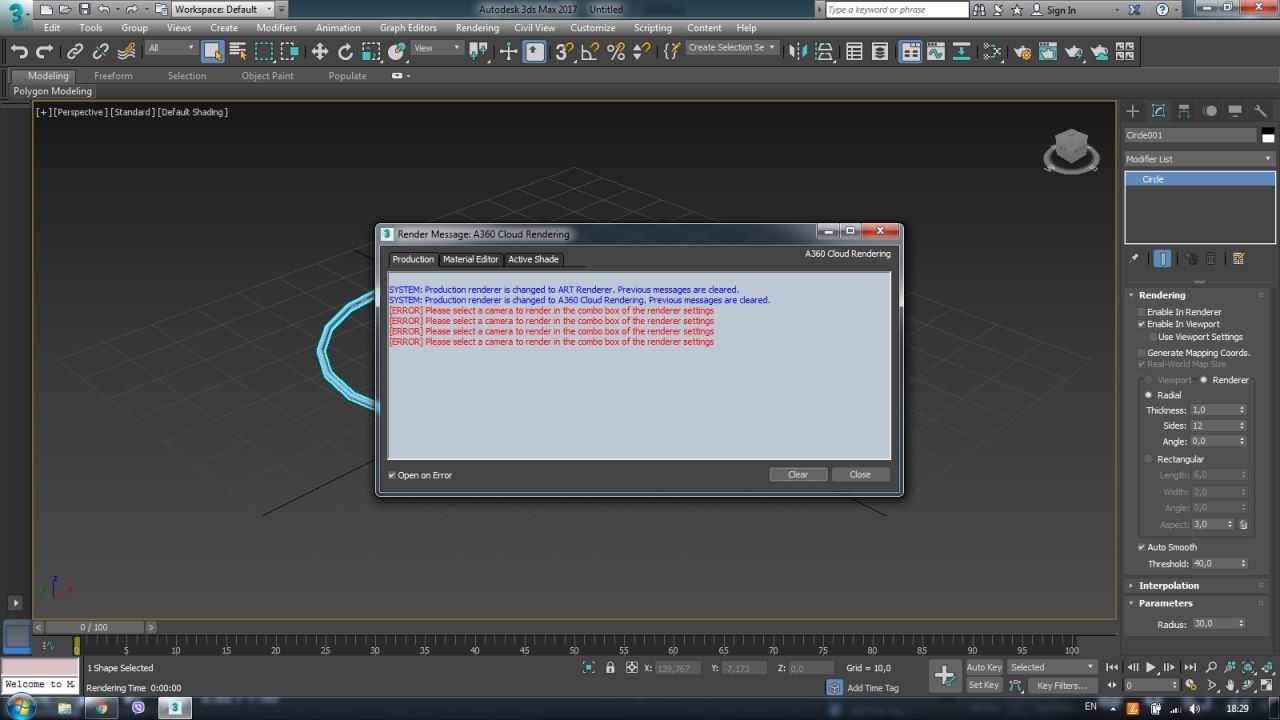The height and width of the screenshot is (720, 1280).
Task: Open Render Setup from toolbar
Action: tap(1022, 52)
